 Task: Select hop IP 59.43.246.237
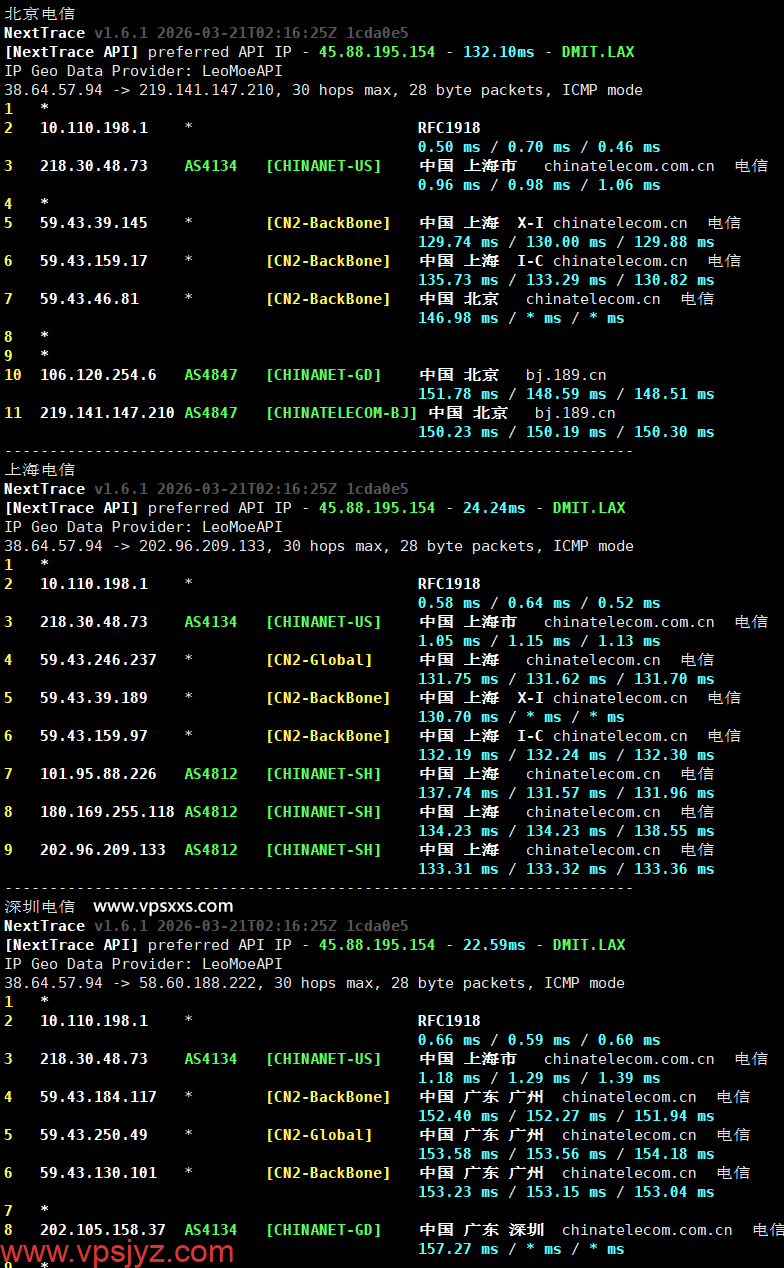point(98,660)
